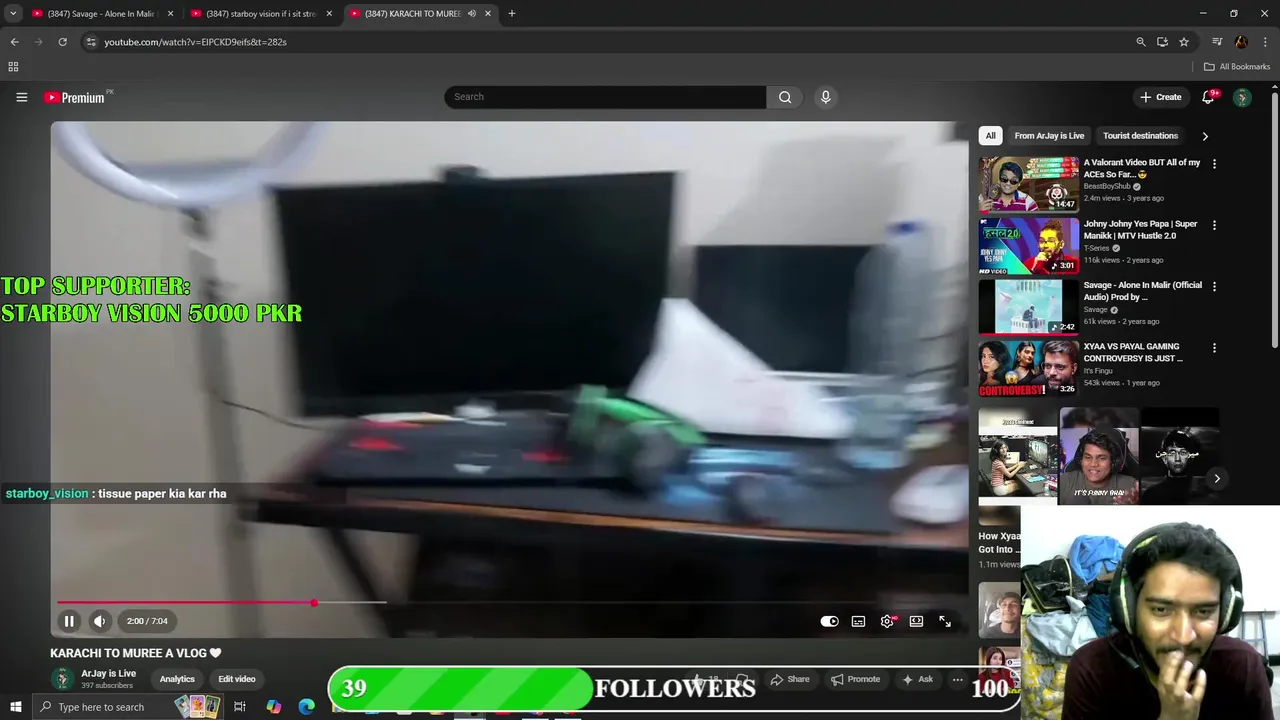Open options for the XYAA VS PAYAL video

point(1214,348)
